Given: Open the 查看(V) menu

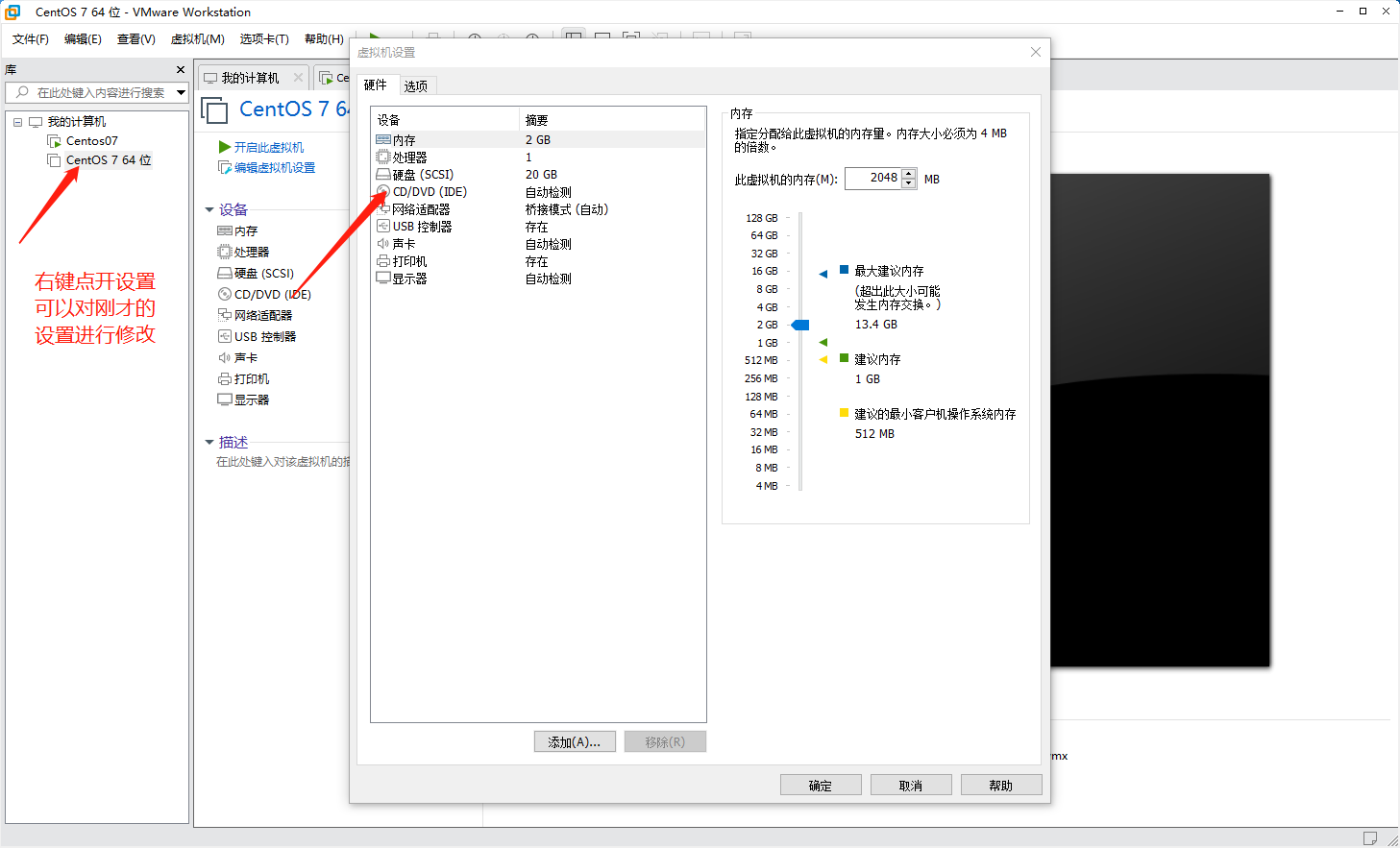Looking at the screenshot, I should click(136, 39).
